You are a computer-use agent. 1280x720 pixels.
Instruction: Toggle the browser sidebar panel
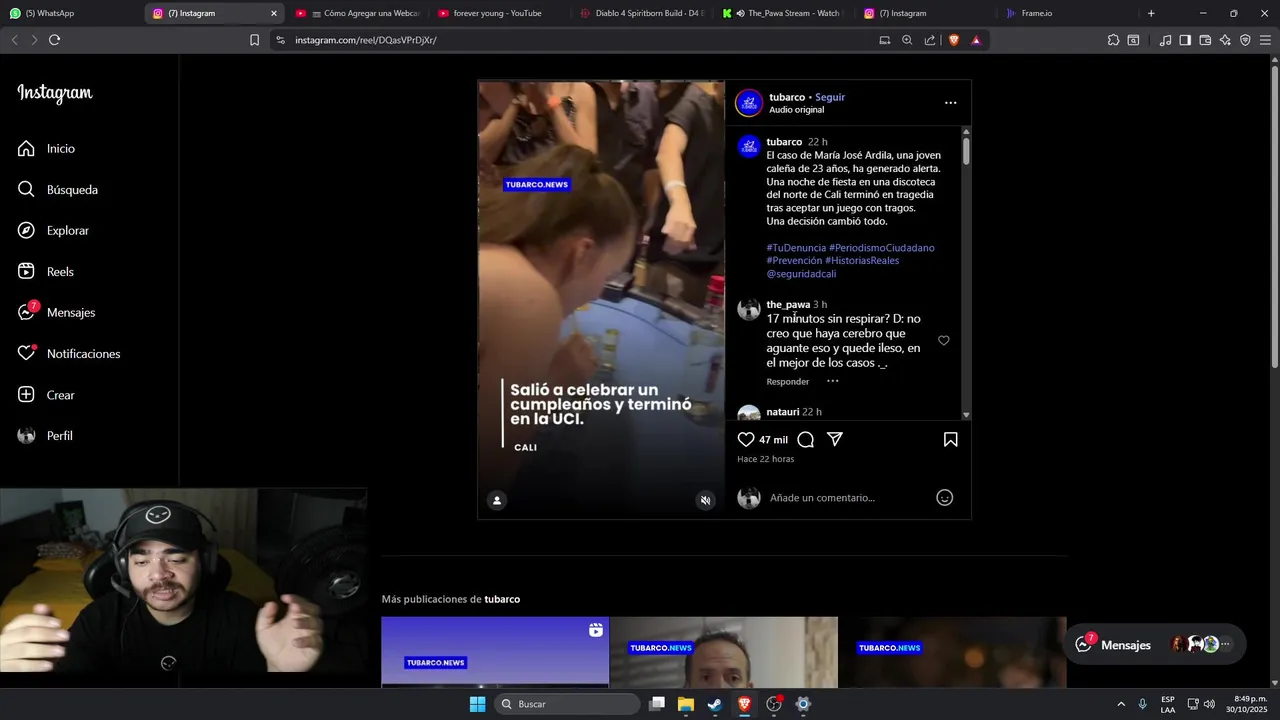click(1185, 40)
